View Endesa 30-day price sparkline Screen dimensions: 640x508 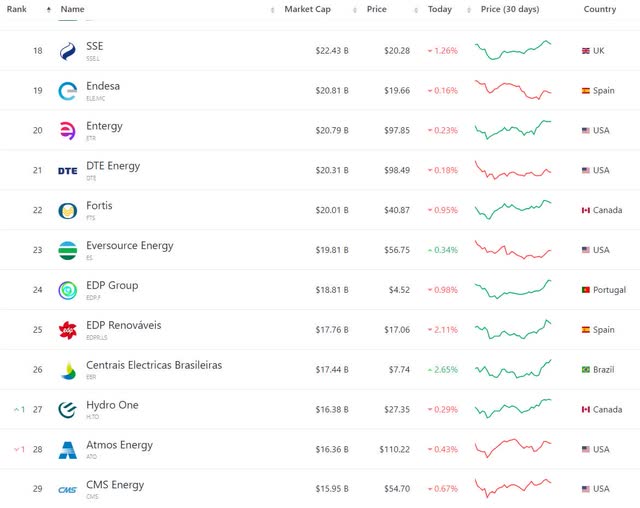513,90
